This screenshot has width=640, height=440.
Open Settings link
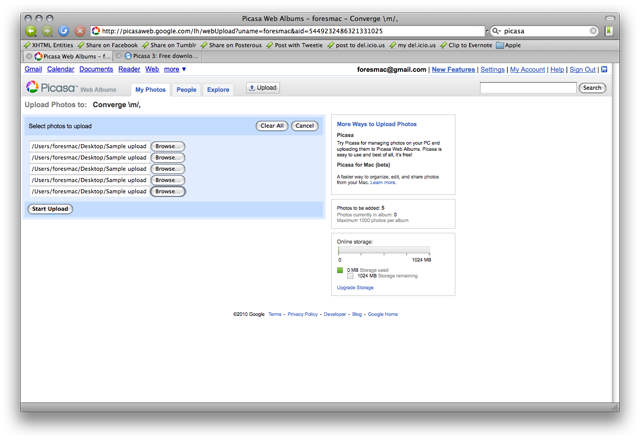pos(492,70)
